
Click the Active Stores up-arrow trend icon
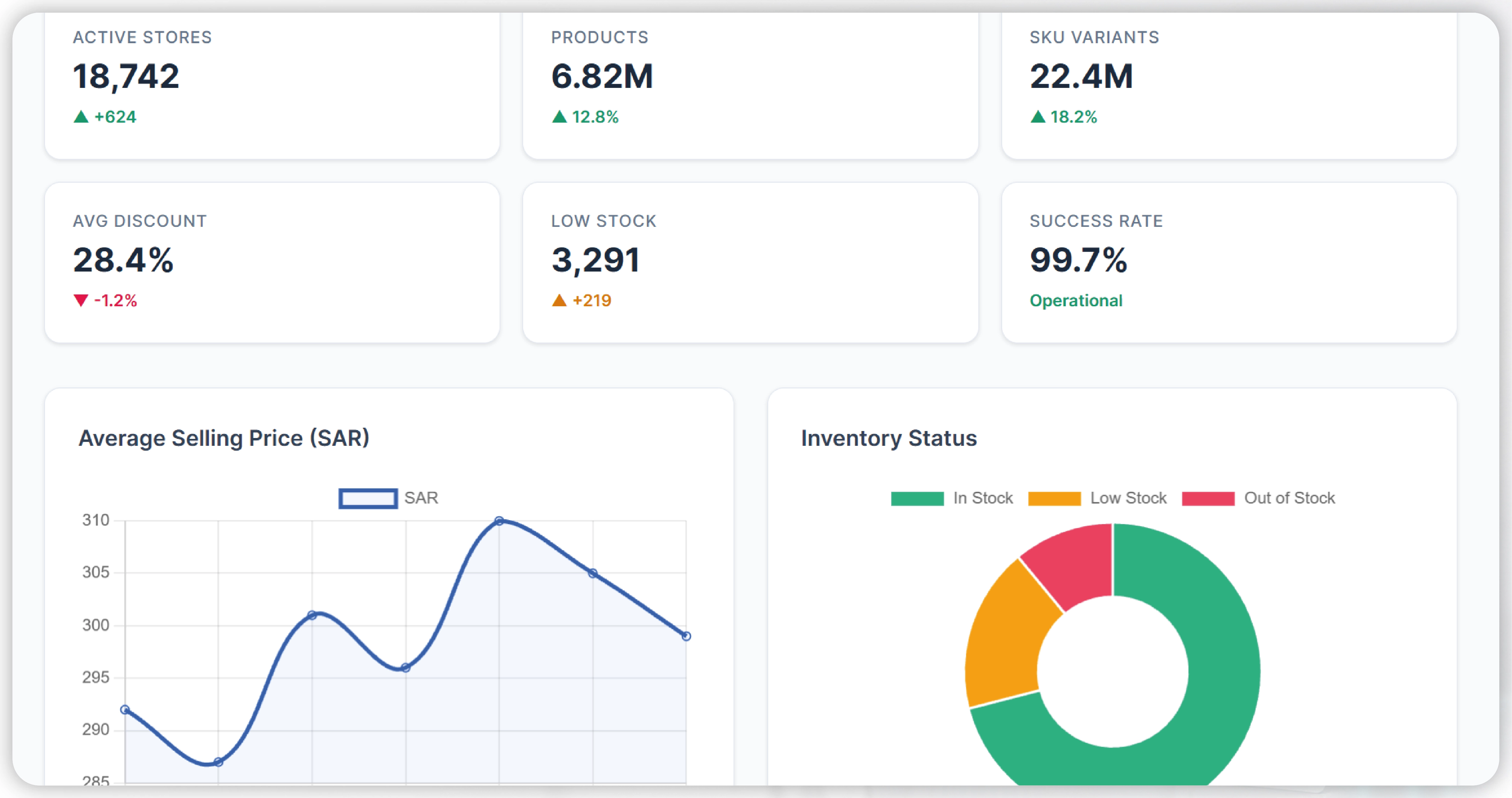(81, 117)
